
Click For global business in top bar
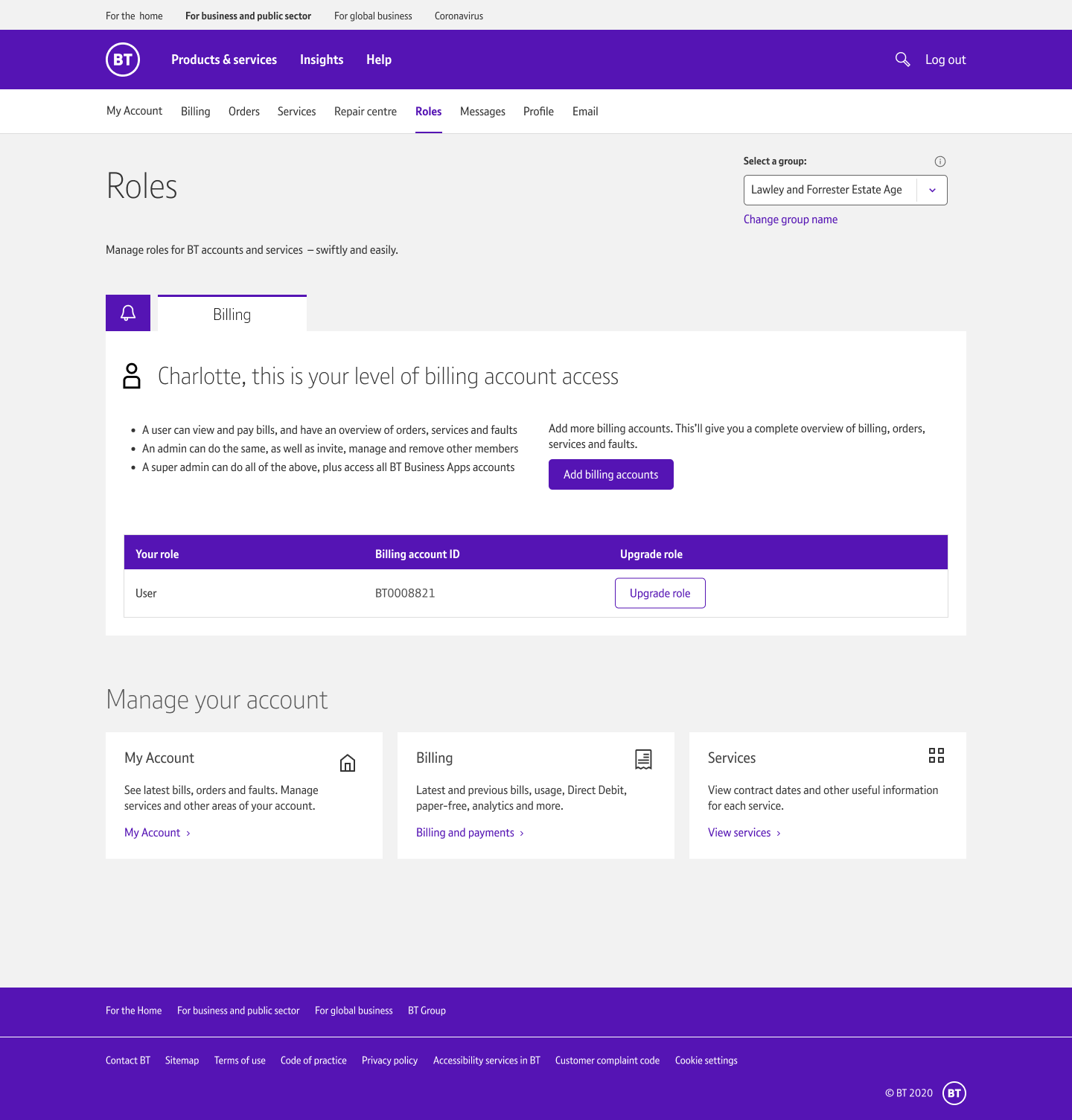pos(373,16)
